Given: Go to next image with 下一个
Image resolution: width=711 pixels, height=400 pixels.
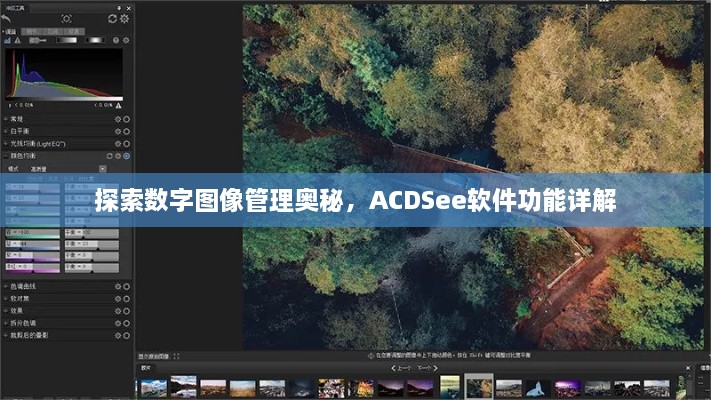Looking at the screenshot, I should click(x=427, y=368).
